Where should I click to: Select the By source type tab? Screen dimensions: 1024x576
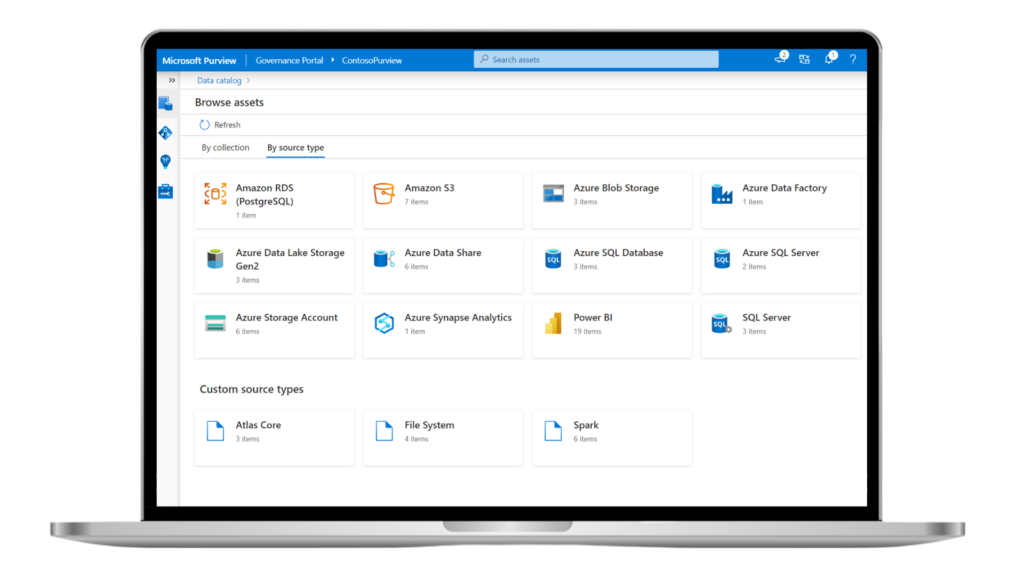coord(295,148)
